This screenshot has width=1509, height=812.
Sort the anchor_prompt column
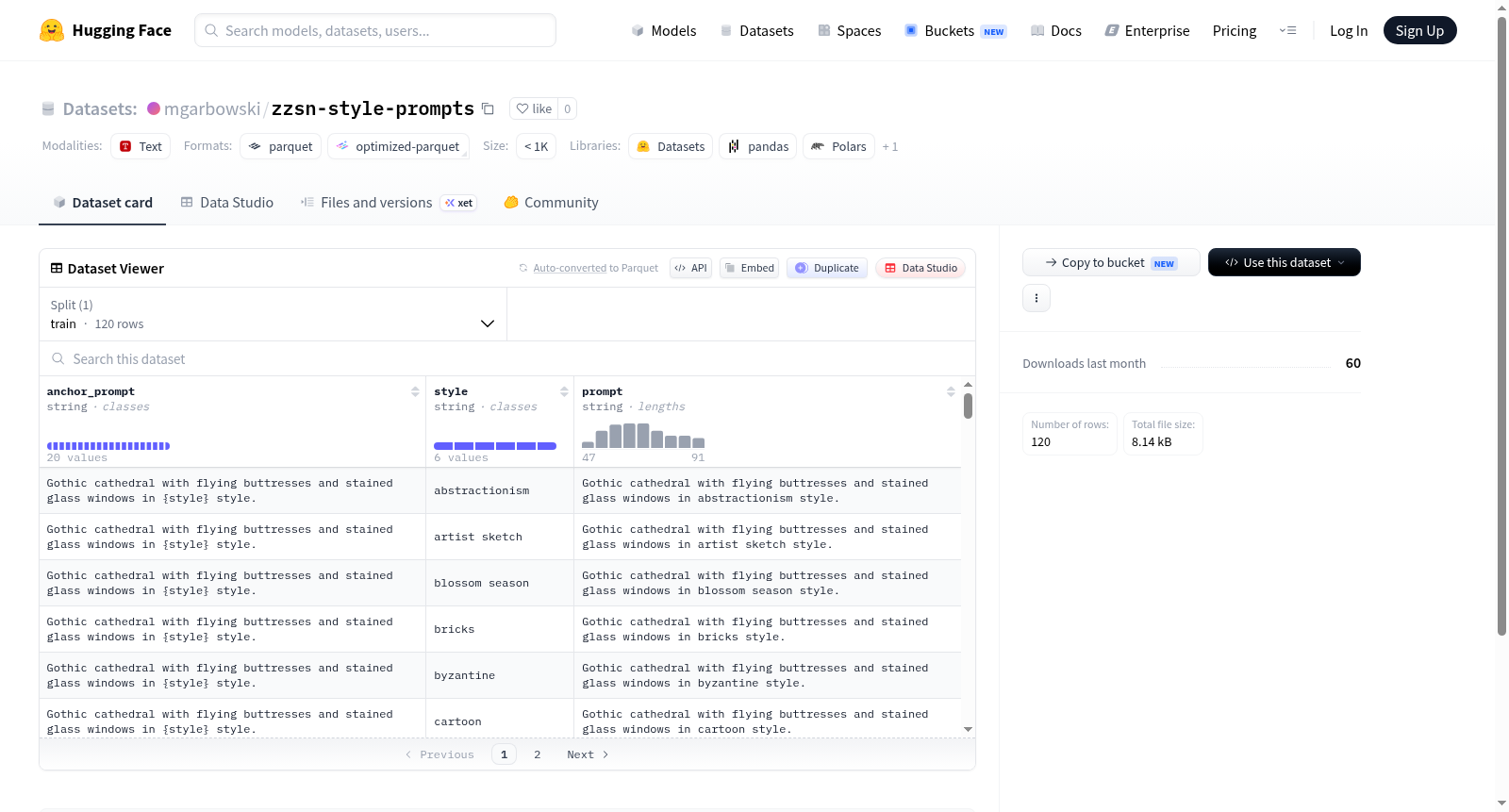point(415,391)
